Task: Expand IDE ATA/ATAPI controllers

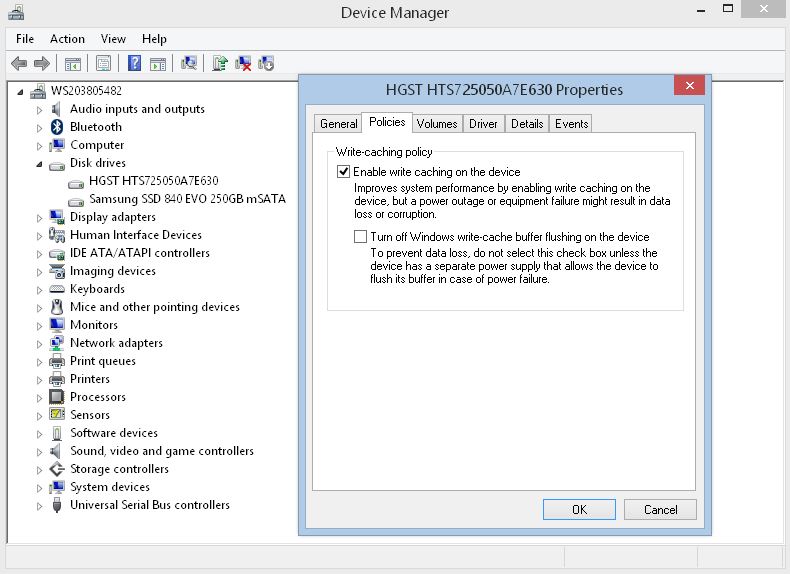Action: pos(39,254)
